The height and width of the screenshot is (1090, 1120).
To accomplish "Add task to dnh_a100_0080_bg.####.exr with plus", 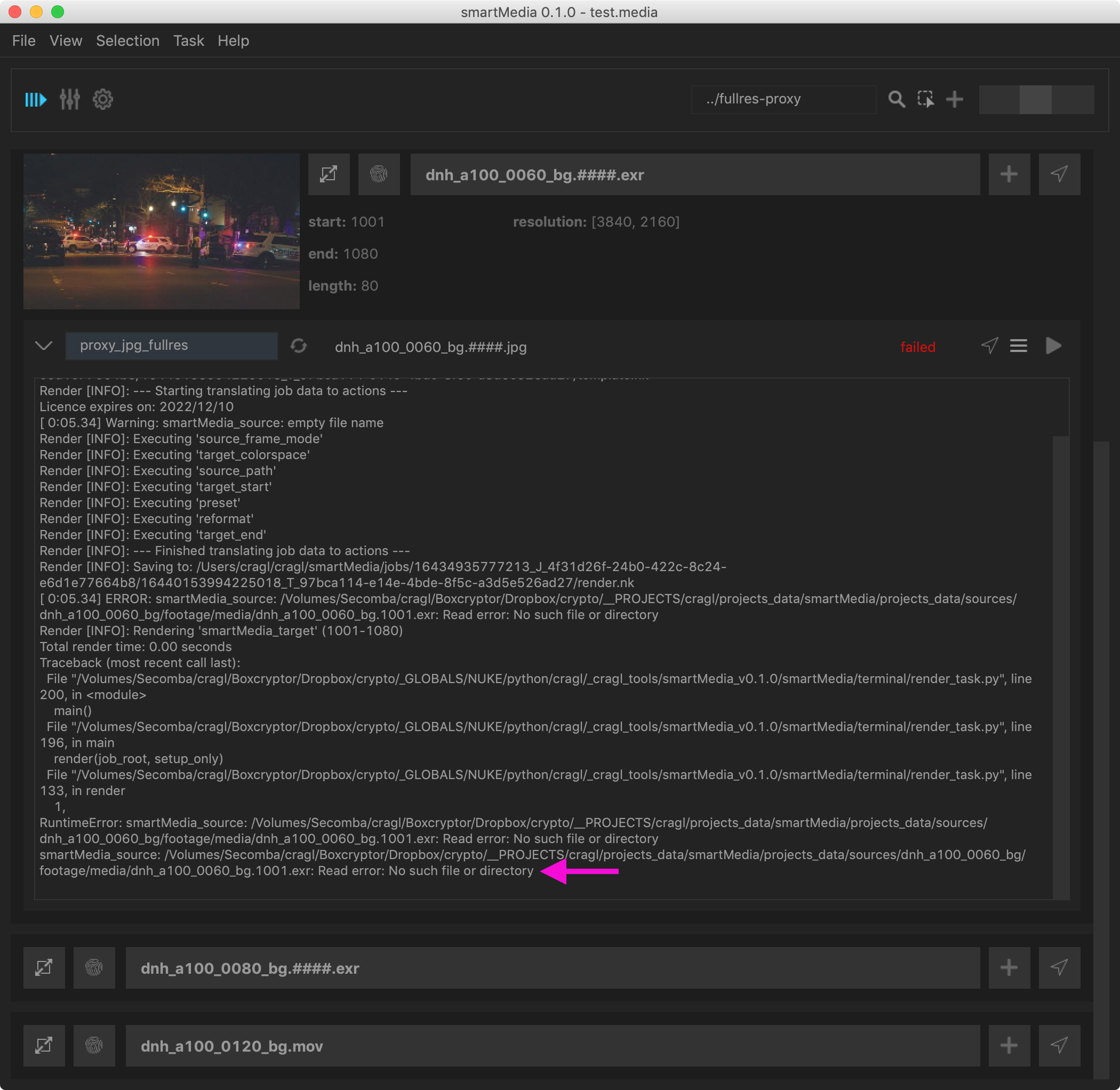I will pyautogui.click(x=1009, y=967).
